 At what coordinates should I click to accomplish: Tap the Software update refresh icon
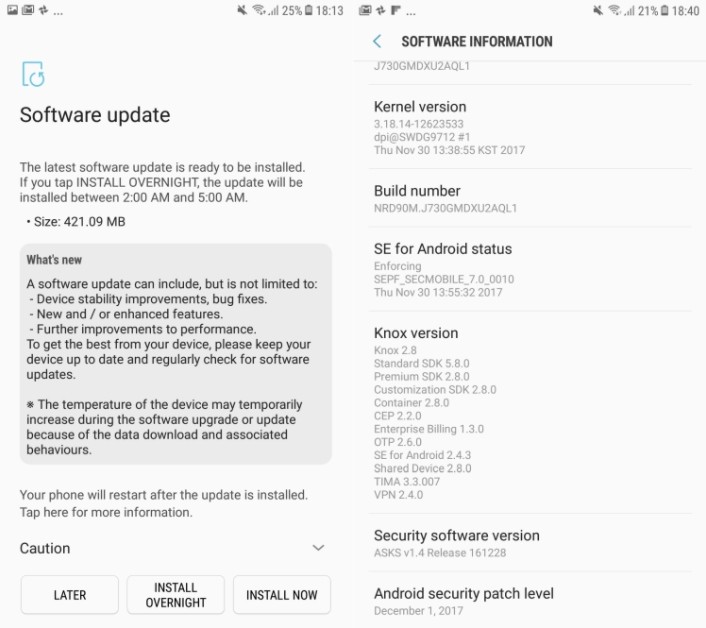click(x=33, y=74)
